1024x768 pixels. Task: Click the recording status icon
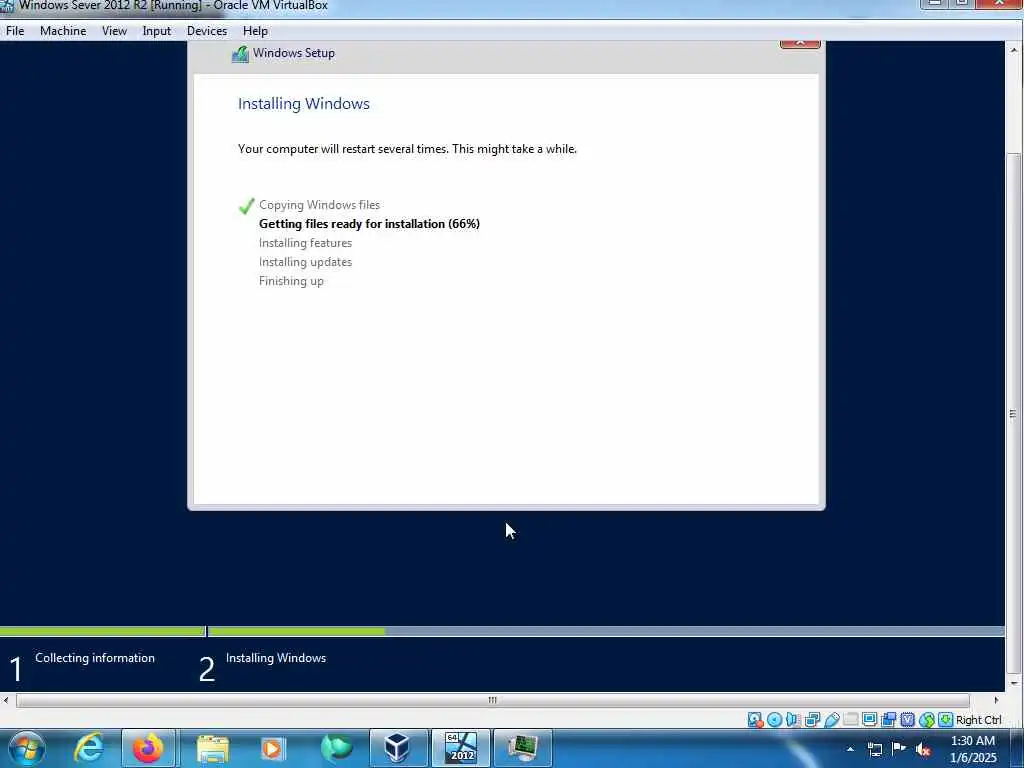pos(889,720)
